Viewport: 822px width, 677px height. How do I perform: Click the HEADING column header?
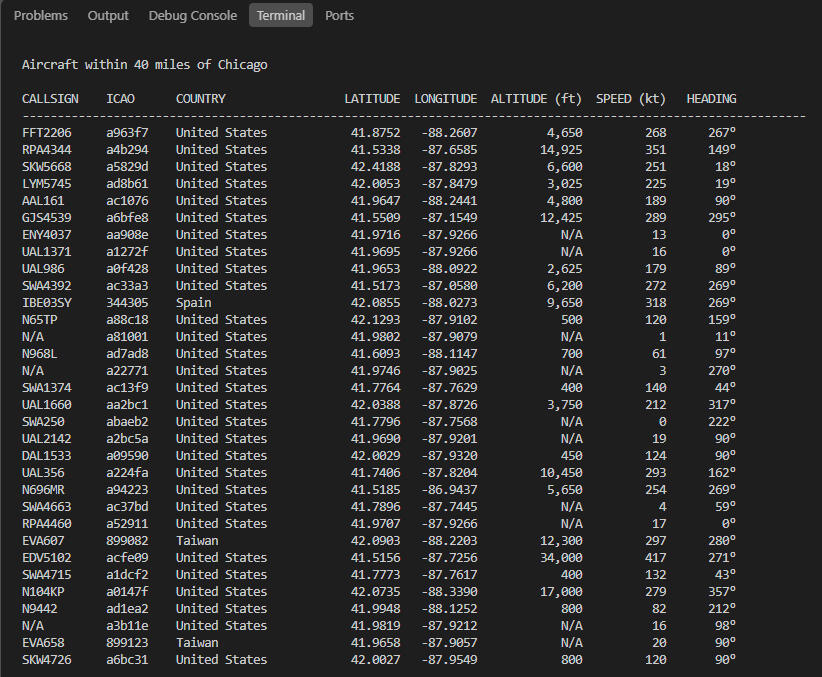click(711, 99)
